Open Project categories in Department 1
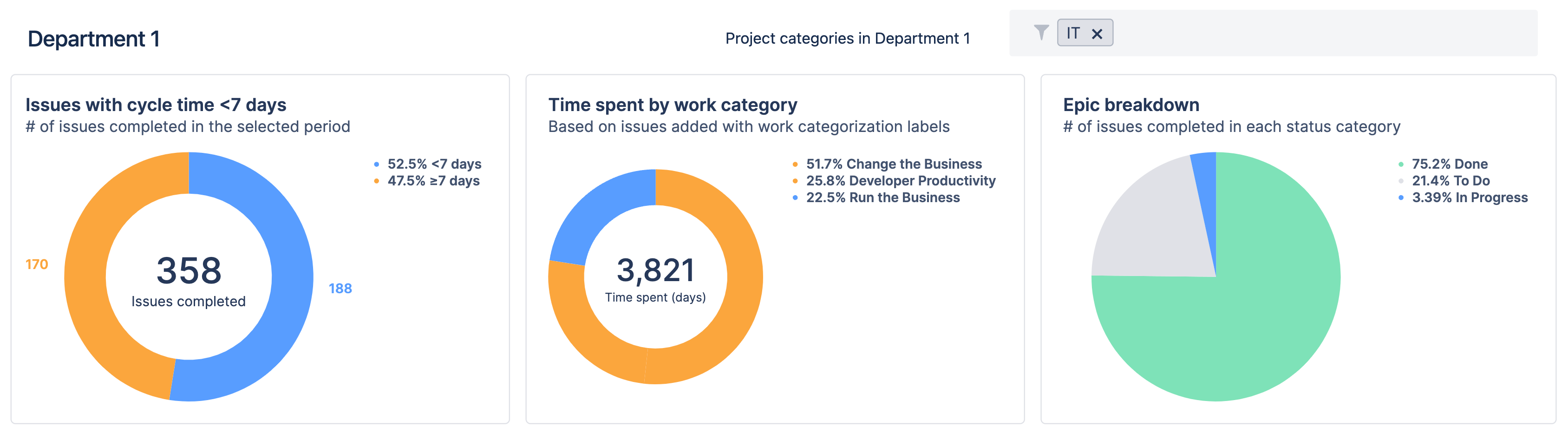1568x434 pixels. tap(848, 38)
